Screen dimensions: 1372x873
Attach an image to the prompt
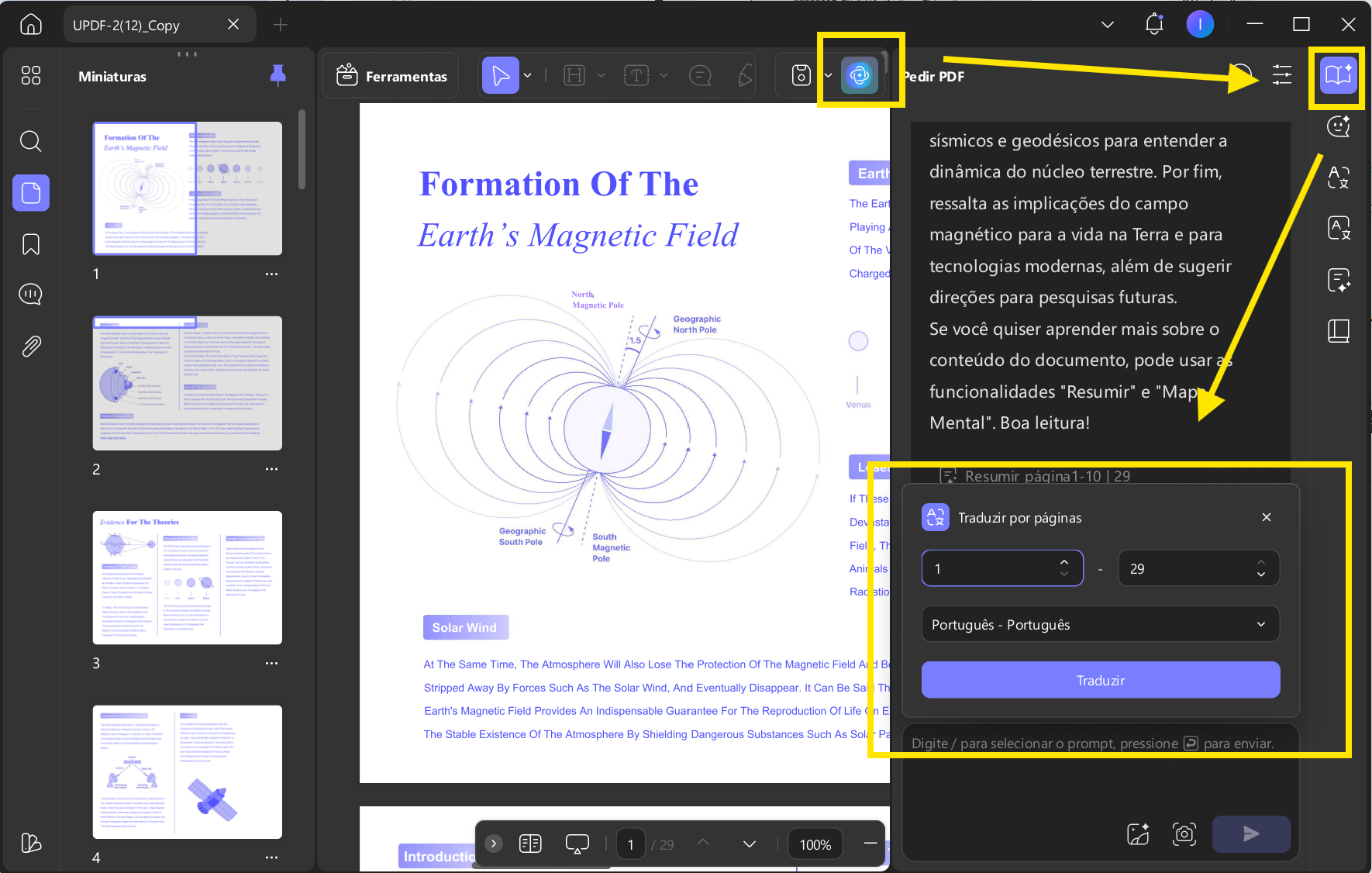point(1138,833)
